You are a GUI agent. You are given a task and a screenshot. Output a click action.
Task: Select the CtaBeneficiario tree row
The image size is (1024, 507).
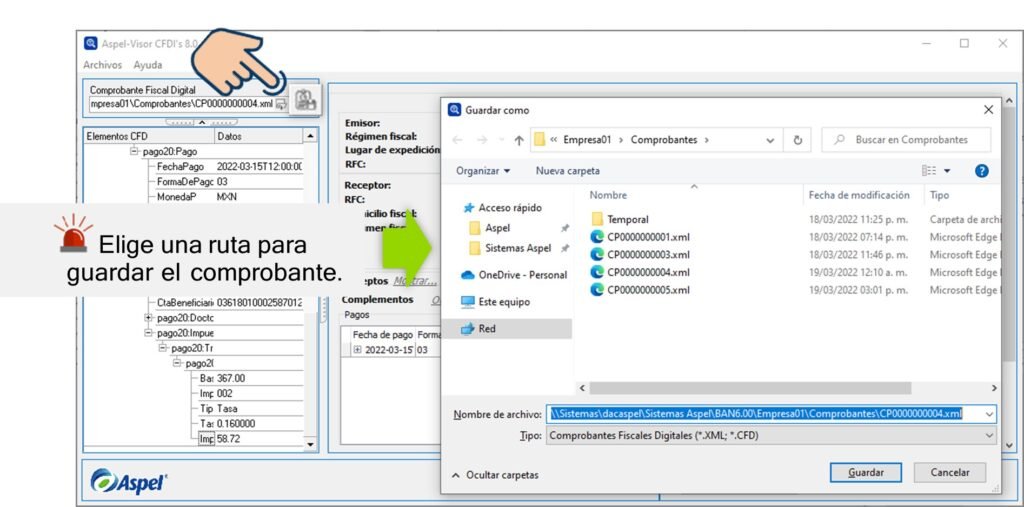coord(229,303)
